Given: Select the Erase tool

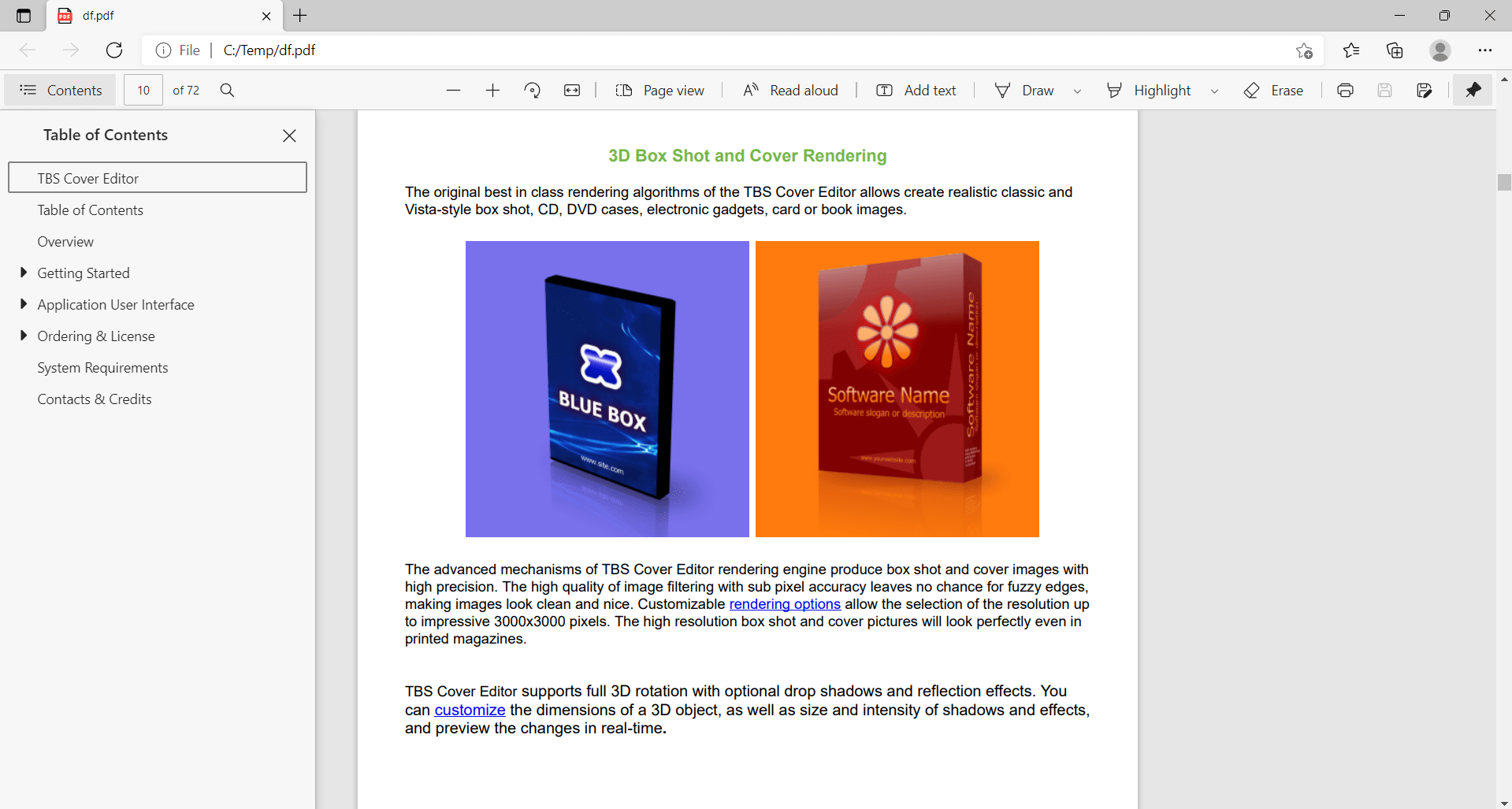Looking at the screenshot, I should click(1273, 91).
